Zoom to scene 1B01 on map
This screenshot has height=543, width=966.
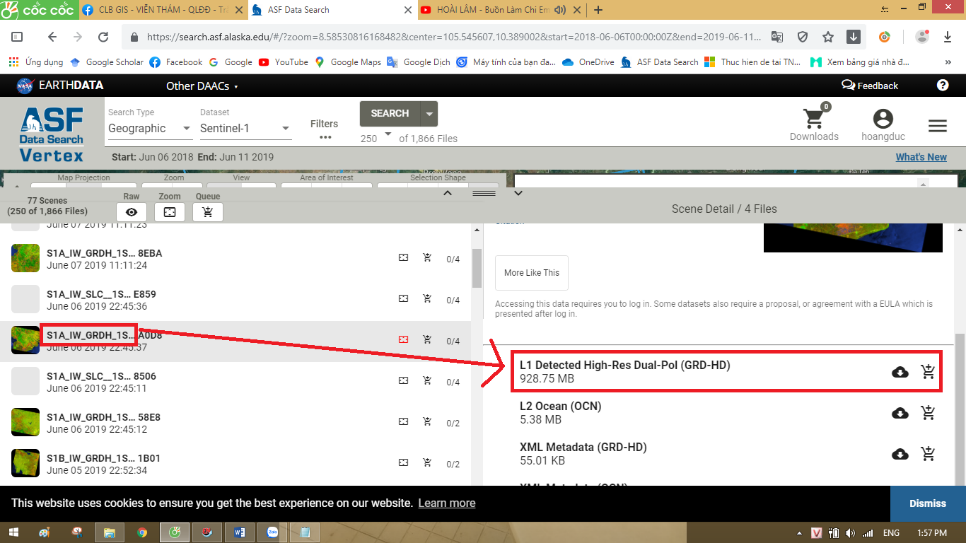403,463
